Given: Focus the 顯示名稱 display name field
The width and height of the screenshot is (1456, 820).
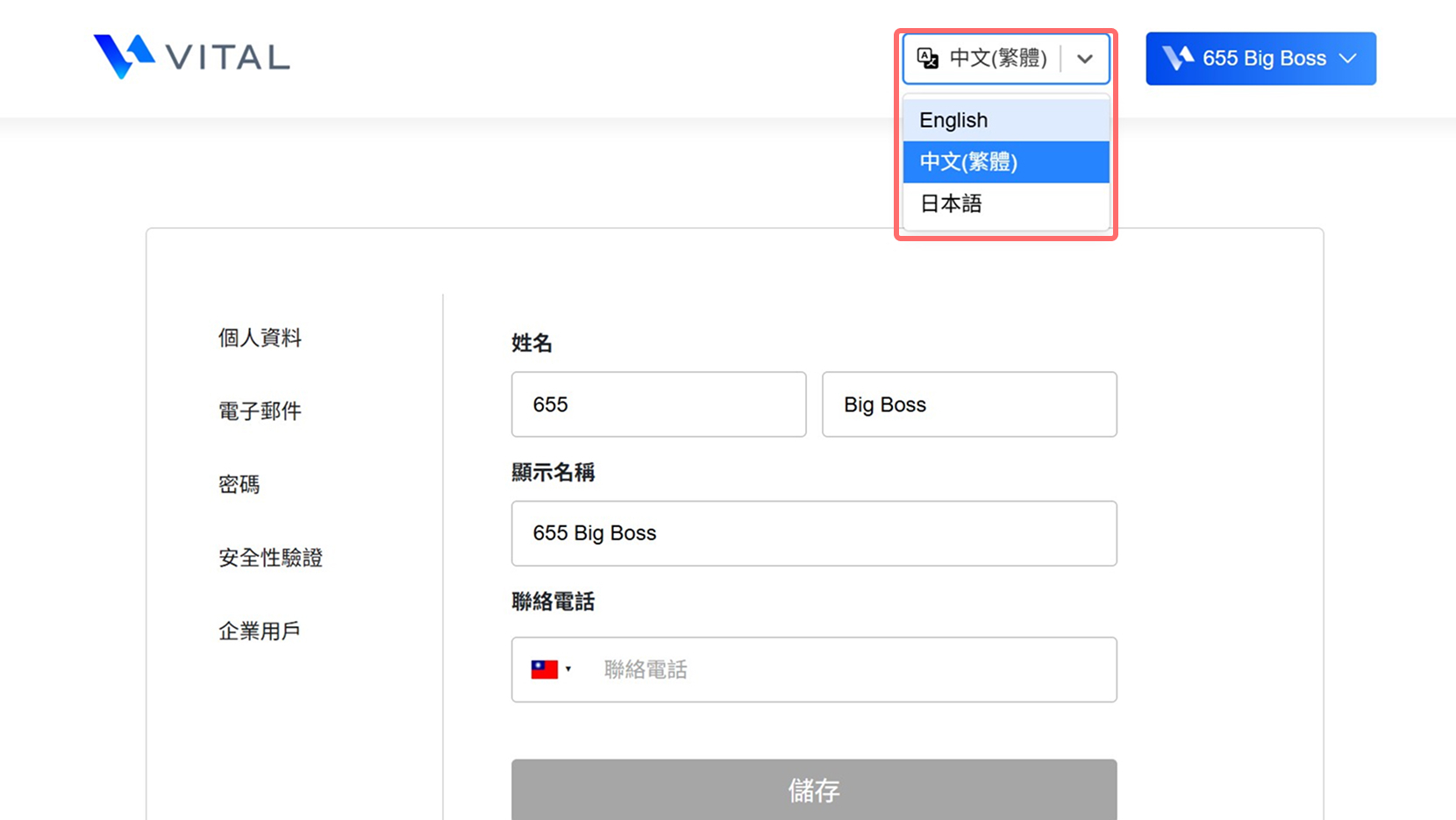Looking at the screenshot, I should click(x=814, y=533).
